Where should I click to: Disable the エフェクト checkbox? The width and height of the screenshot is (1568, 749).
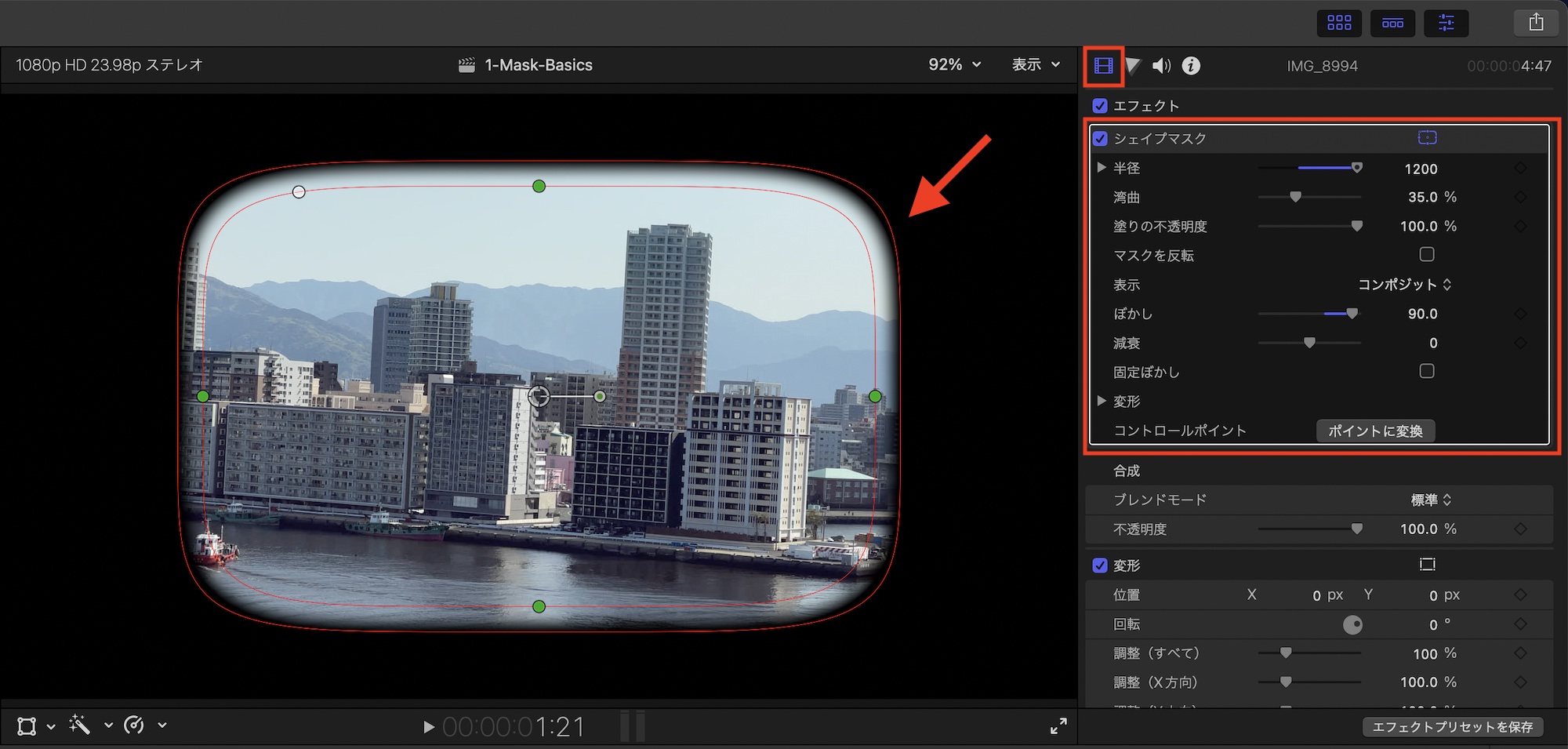pos(1100,106)
